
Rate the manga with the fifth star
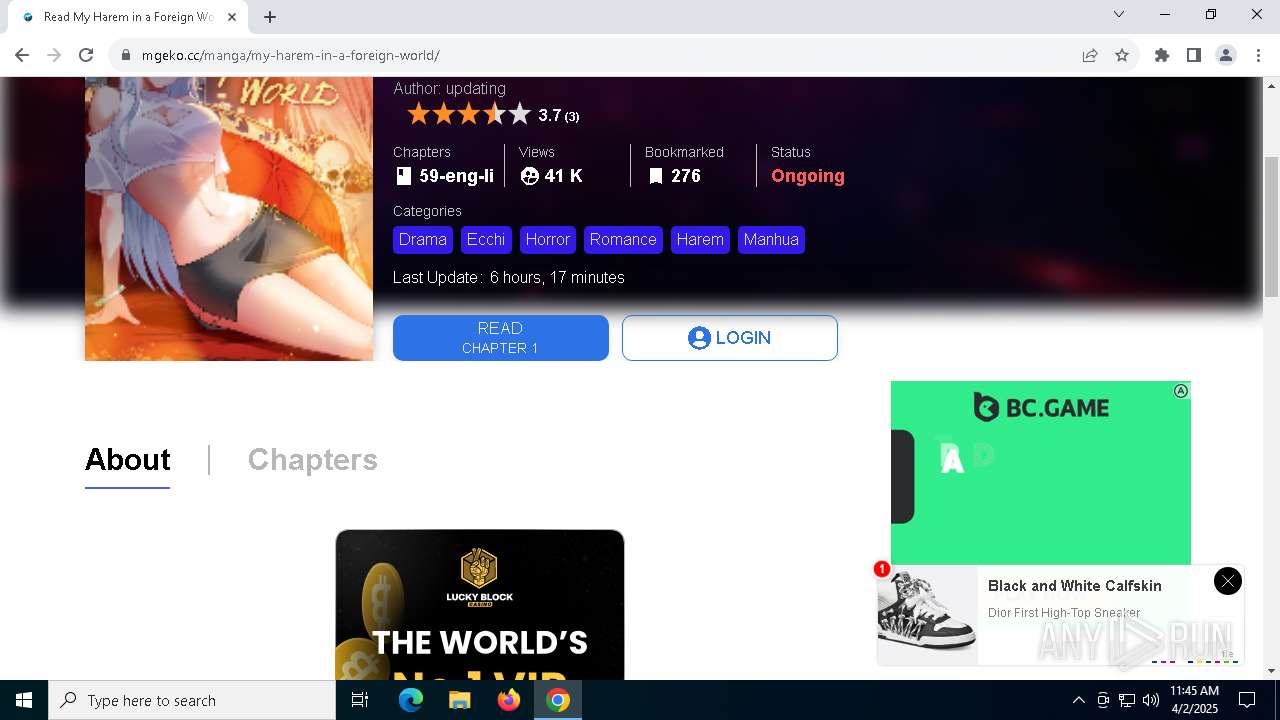(x=519, y=114)
